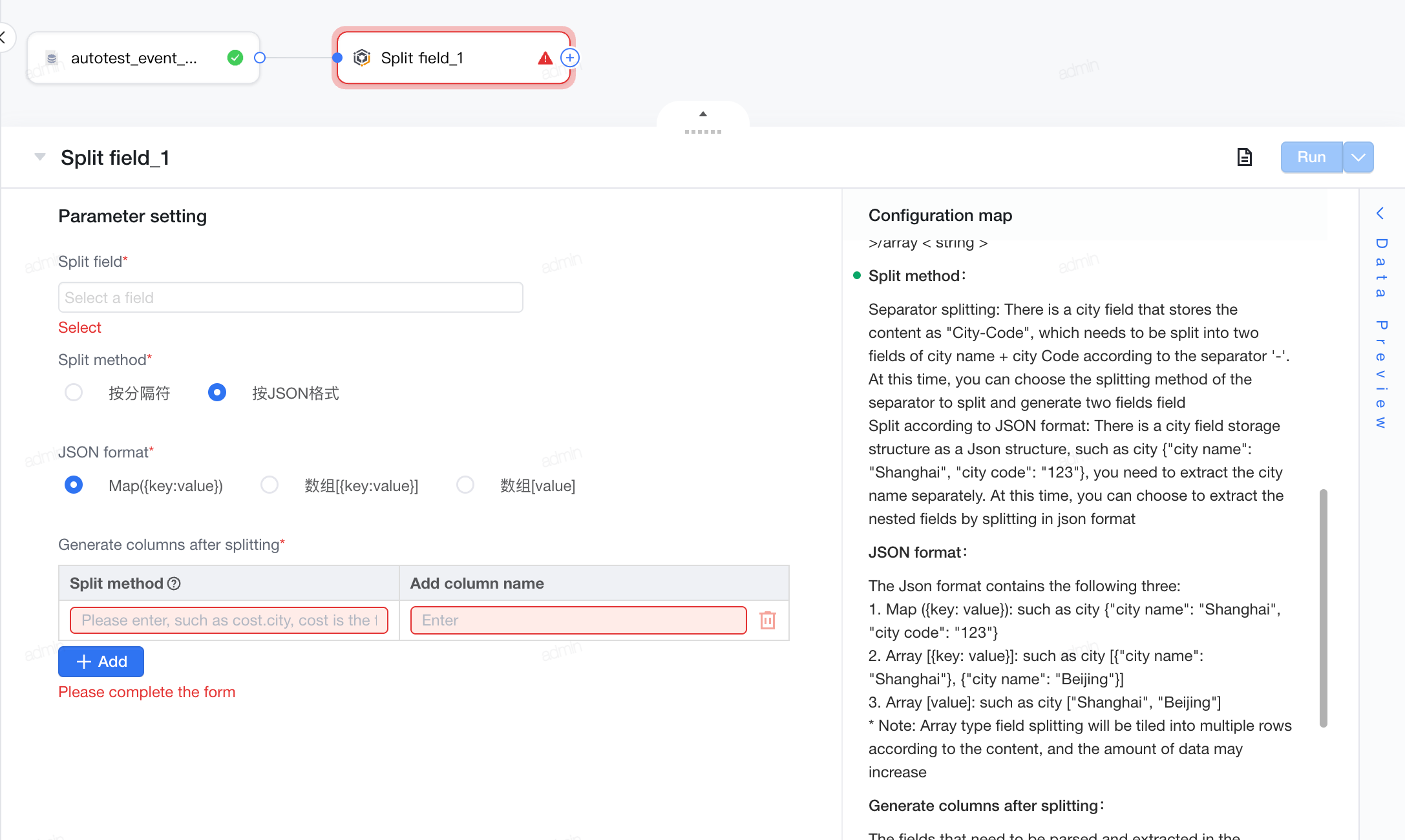1405x840 pixels.
Task: Open the document log icon beside Run
Action: coord(1244,157)
